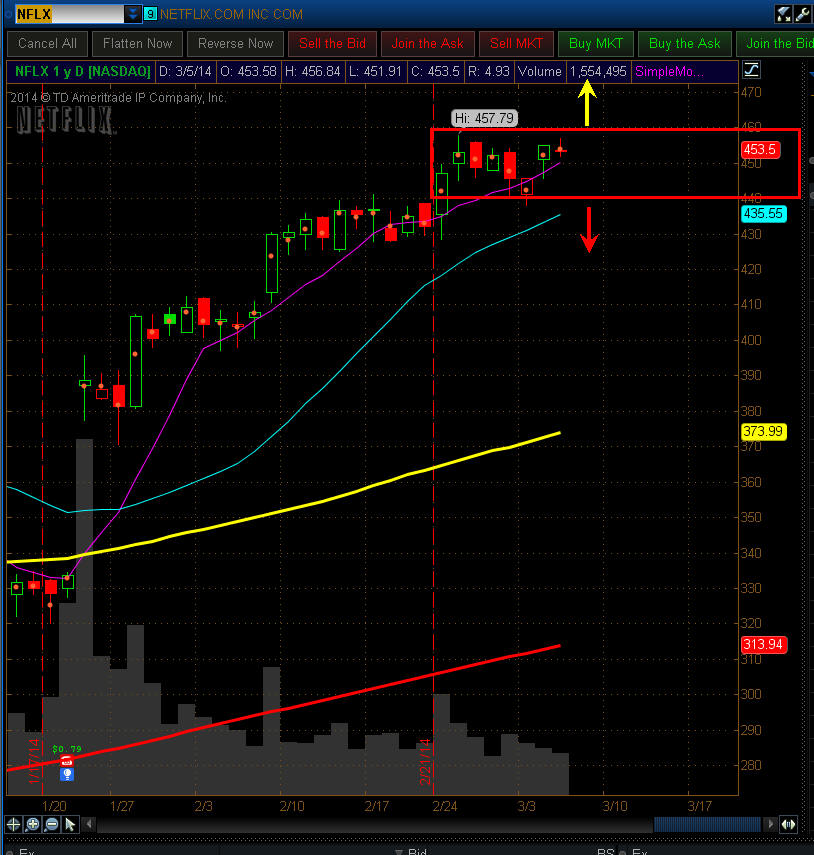Click the Join the Bid button
814x855 pixels.
tap(776, 44)
